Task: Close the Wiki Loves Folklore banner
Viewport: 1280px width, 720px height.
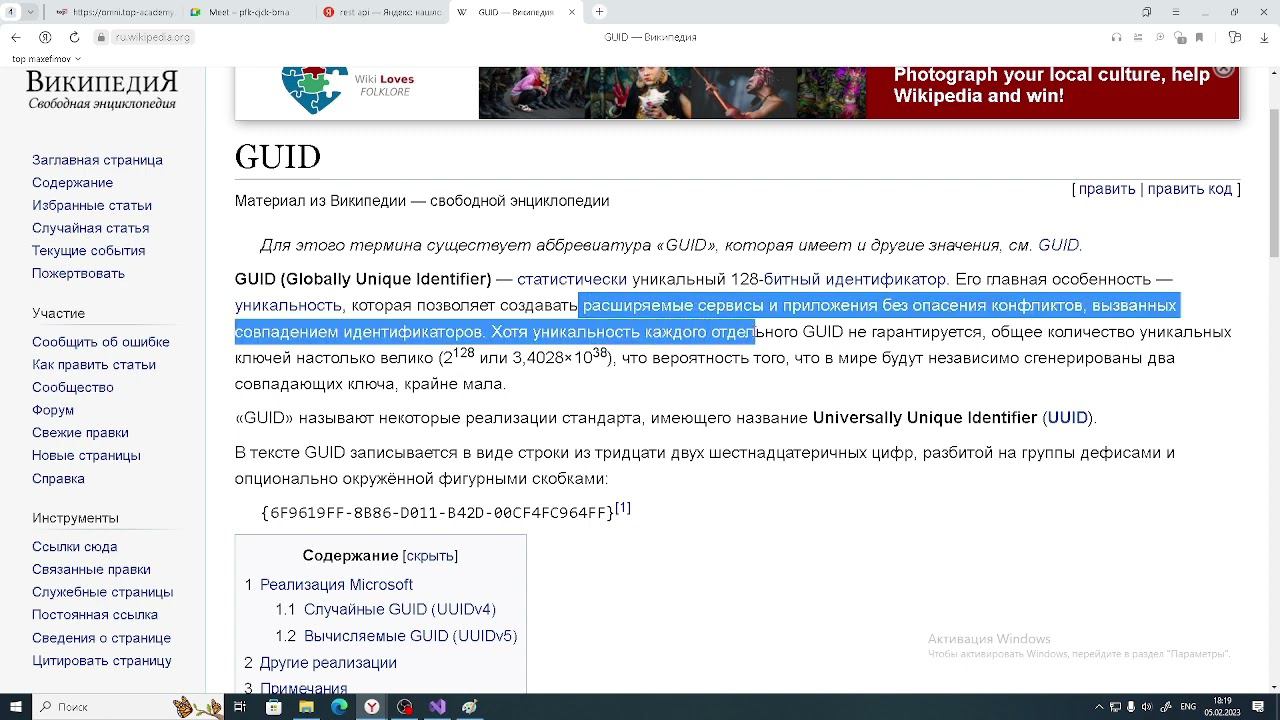Action: click(x=1224, y=71)
